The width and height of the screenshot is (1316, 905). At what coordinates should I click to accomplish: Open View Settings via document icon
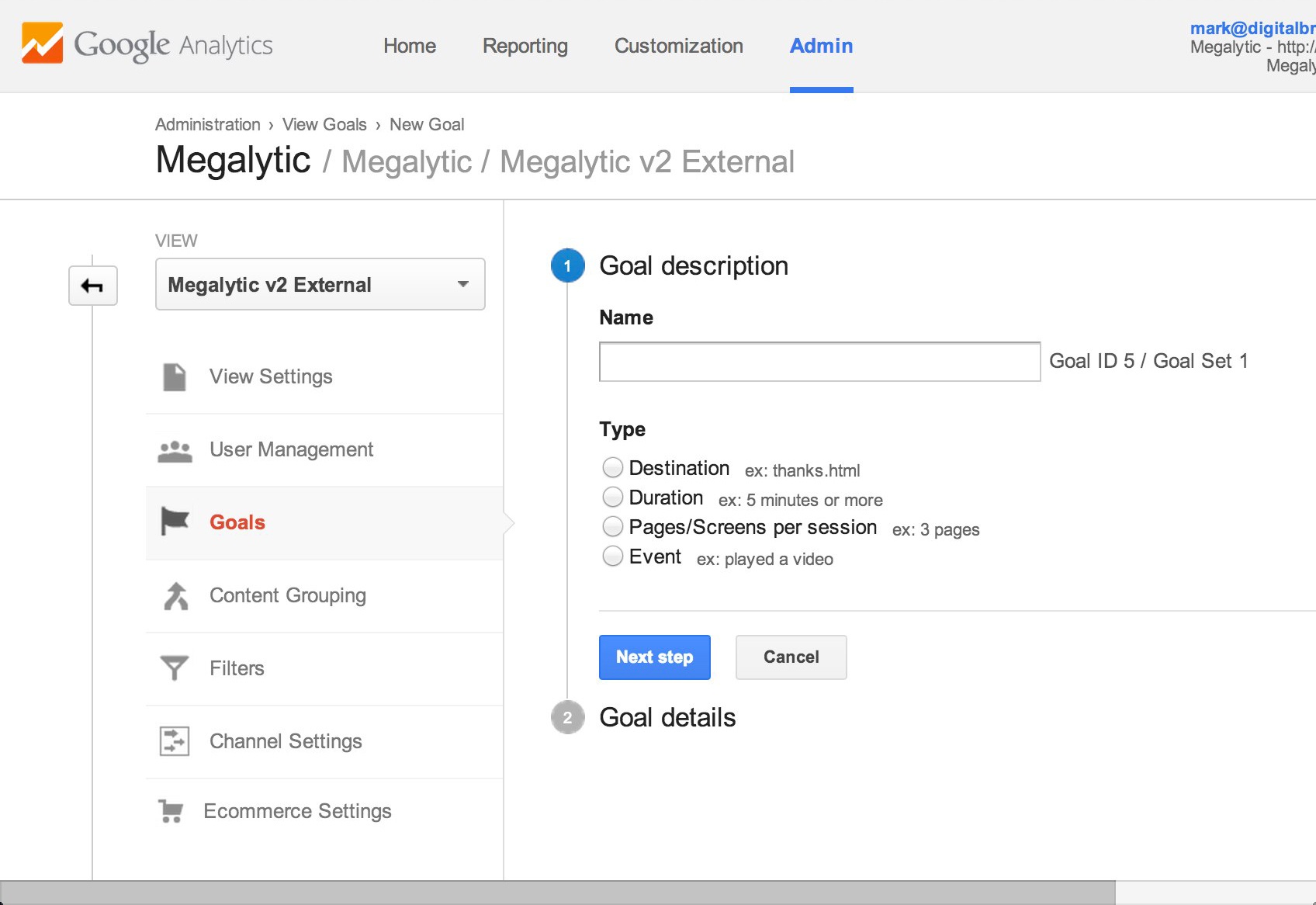[175, 377]
